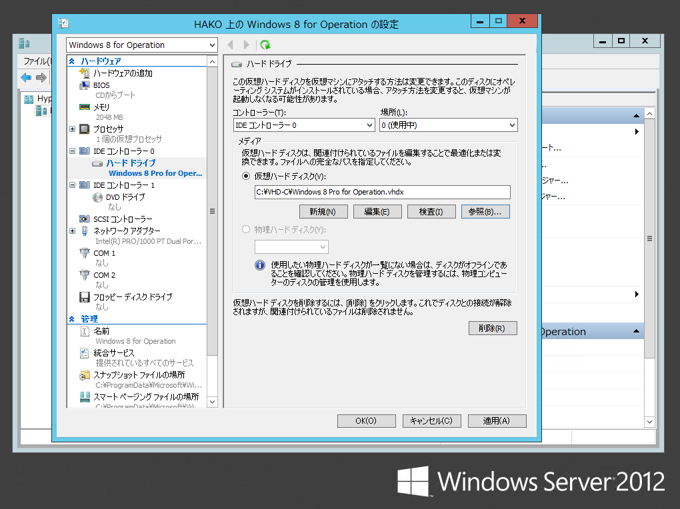Select 'CDからブート' BIOS subtext

tap(115, 95)
